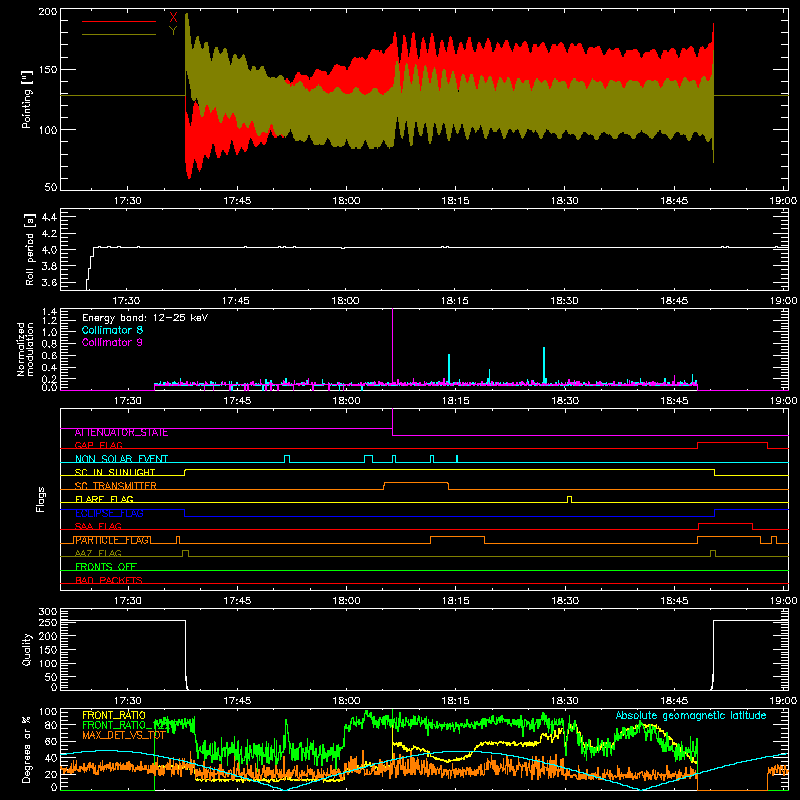The image size is (800, 800).
Task: Click the GAP_FLAG raised segment
Action: coord(732,443)
